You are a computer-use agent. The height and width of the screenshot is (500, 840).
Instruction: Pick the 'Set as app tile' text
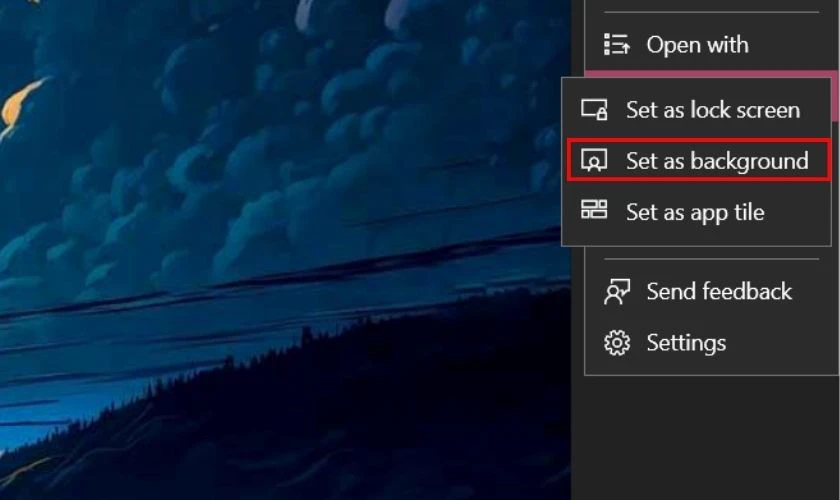coord(694,212)
